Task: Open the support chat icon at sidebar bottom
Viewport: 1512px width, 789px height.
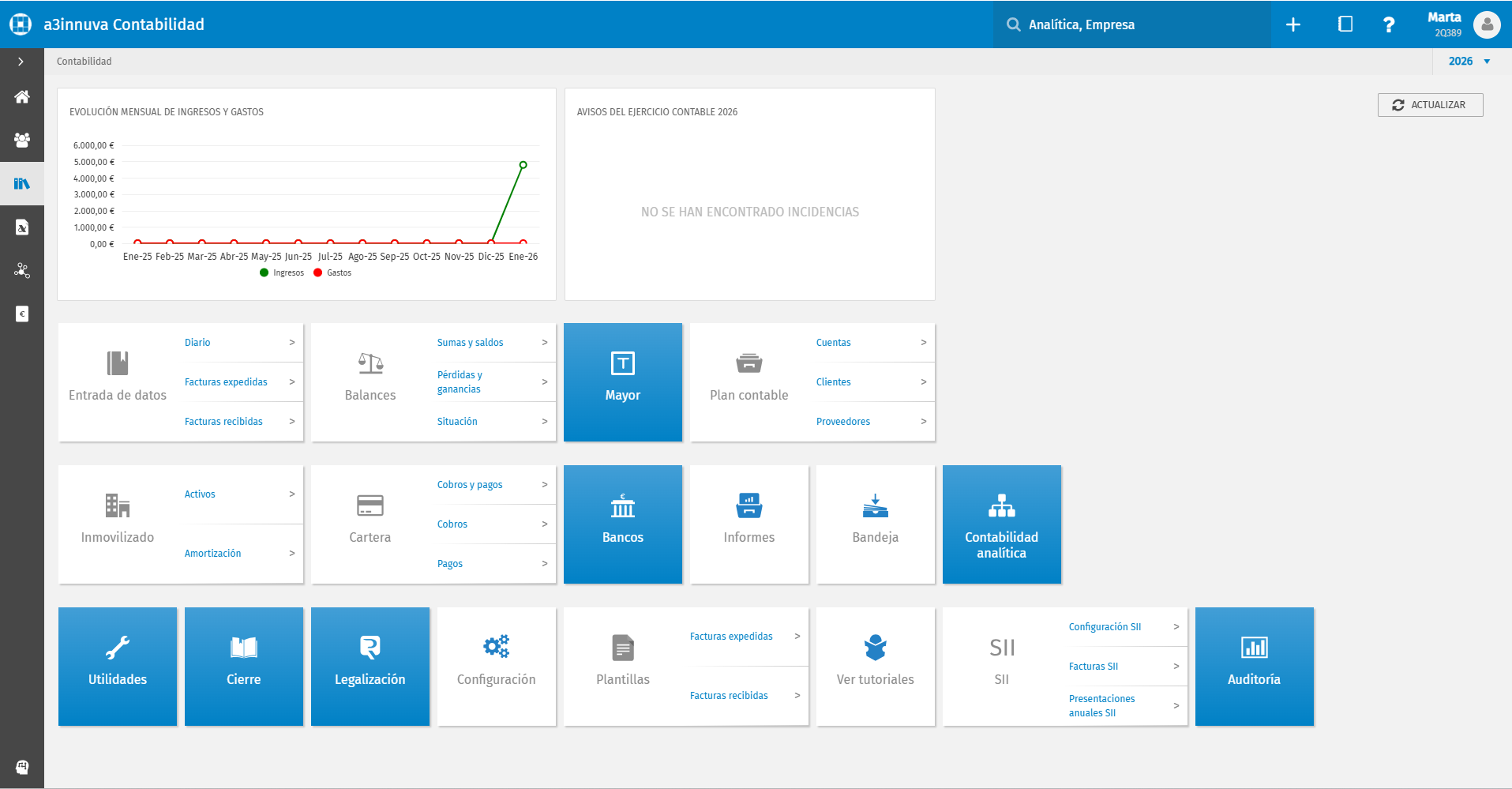Action: (22, 767)
